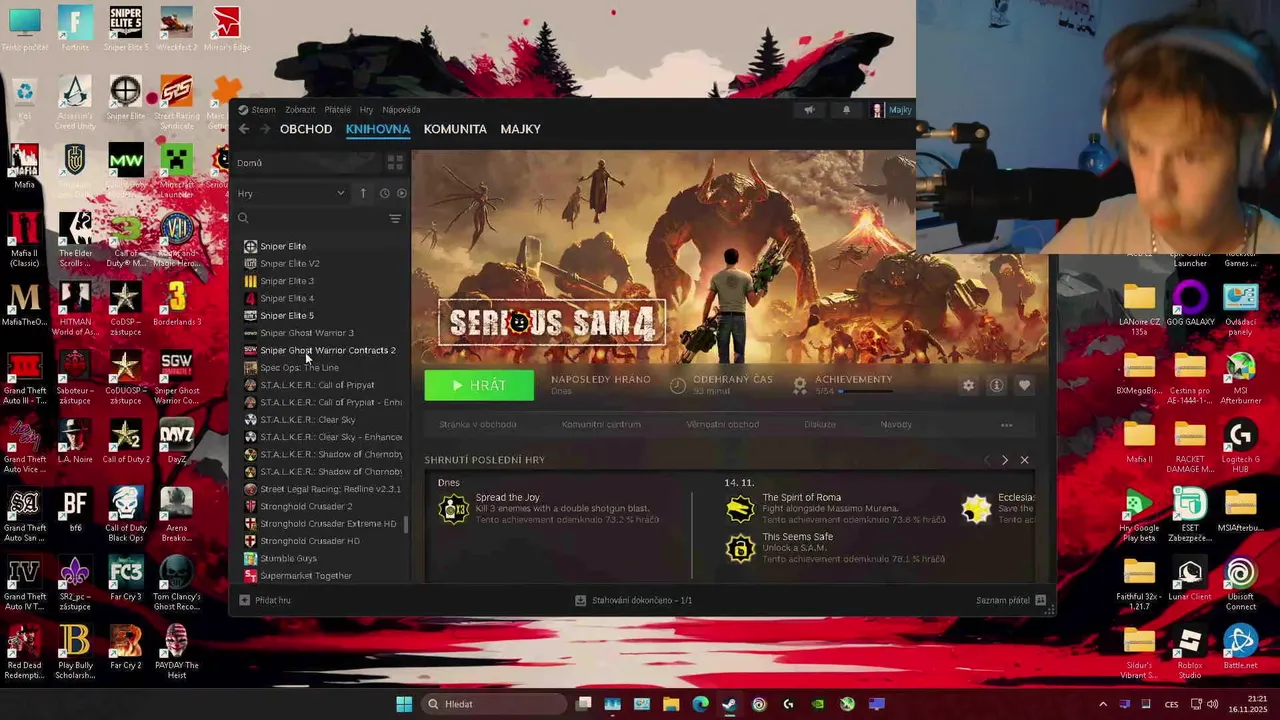Click Domů home in library sidebar
The image size is (1280, 720).
(x=310, y=163)
